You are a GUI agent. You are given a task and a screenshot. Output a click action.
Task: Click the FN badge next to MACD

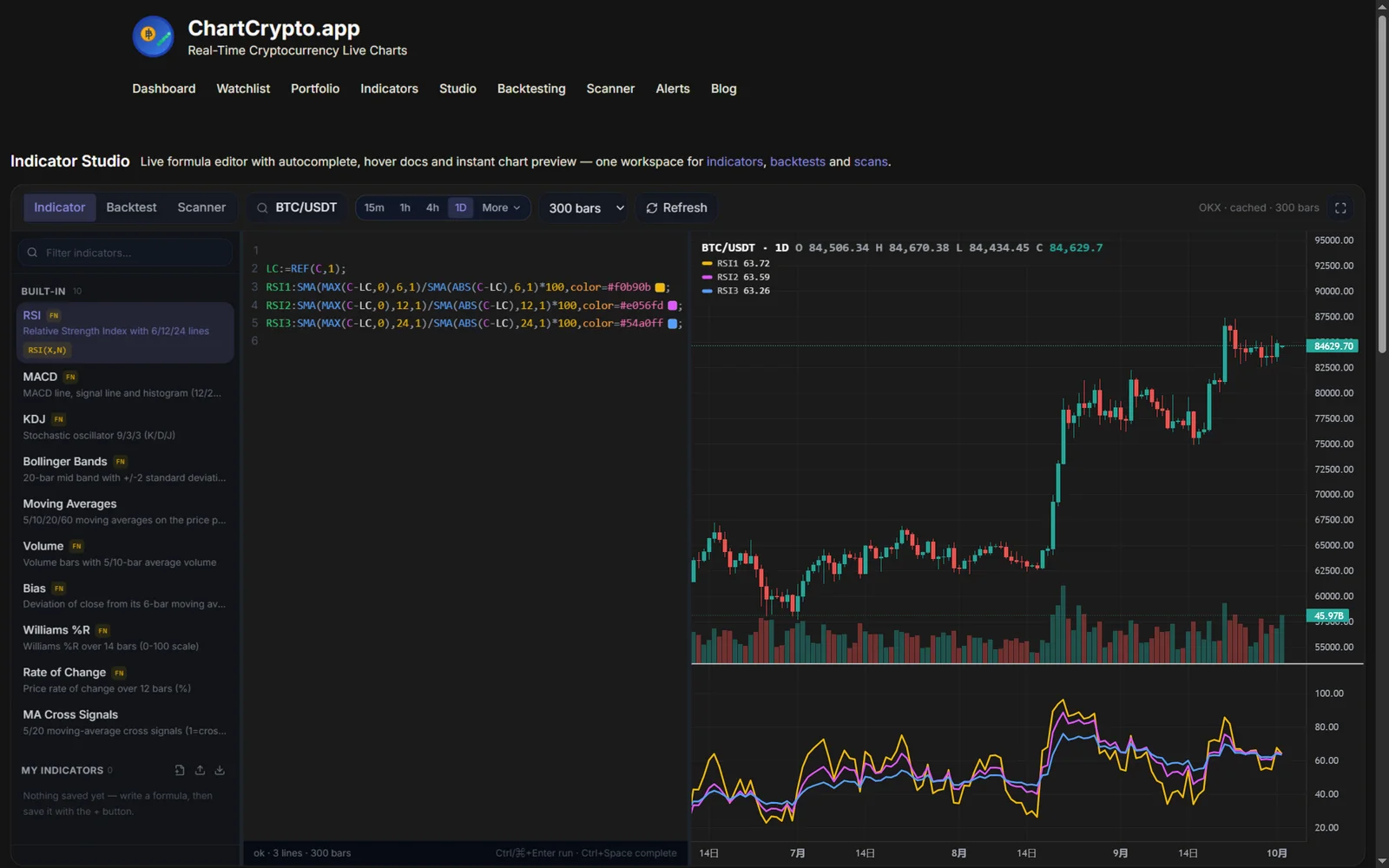point(70,377)
